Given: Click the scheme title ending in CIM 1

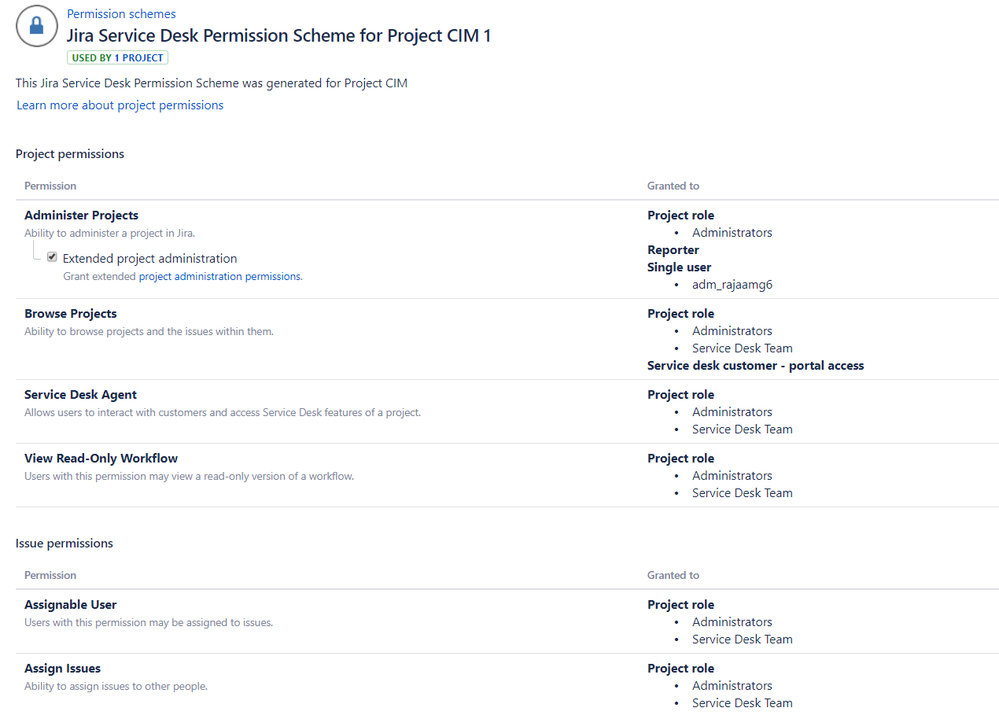Looking at the screenshot, I should [278, 36].
